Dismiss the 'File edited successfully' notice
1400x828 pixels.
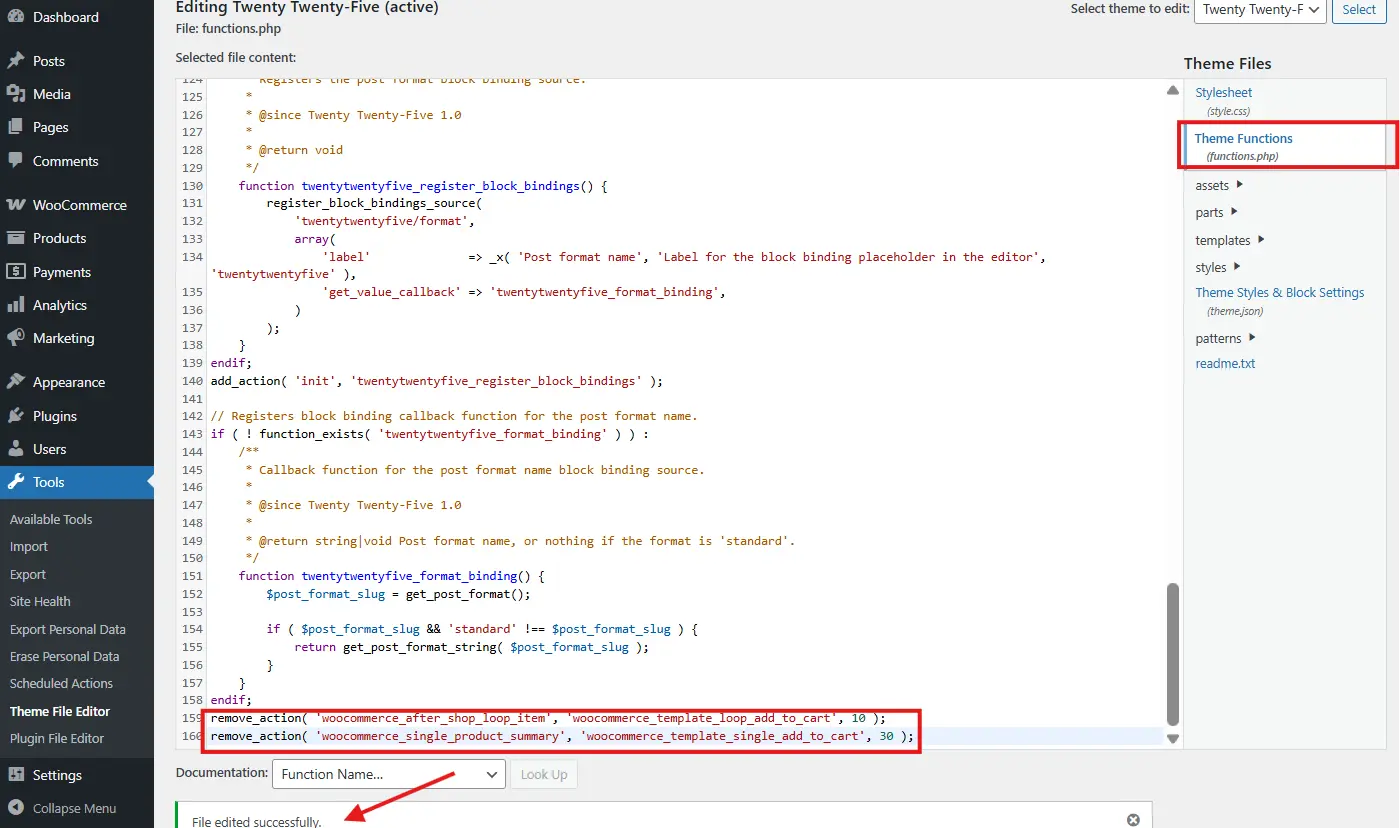pos(1133,820)
